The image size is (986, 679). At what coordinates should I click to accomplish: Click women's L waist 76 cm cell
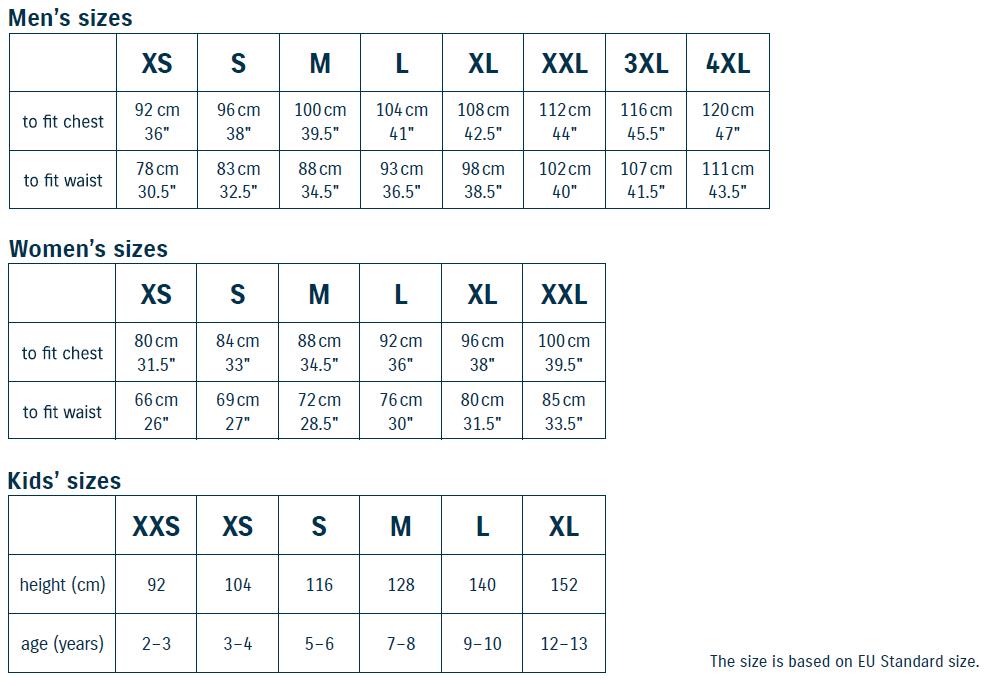pyautogui.click(x=401, y=411)
